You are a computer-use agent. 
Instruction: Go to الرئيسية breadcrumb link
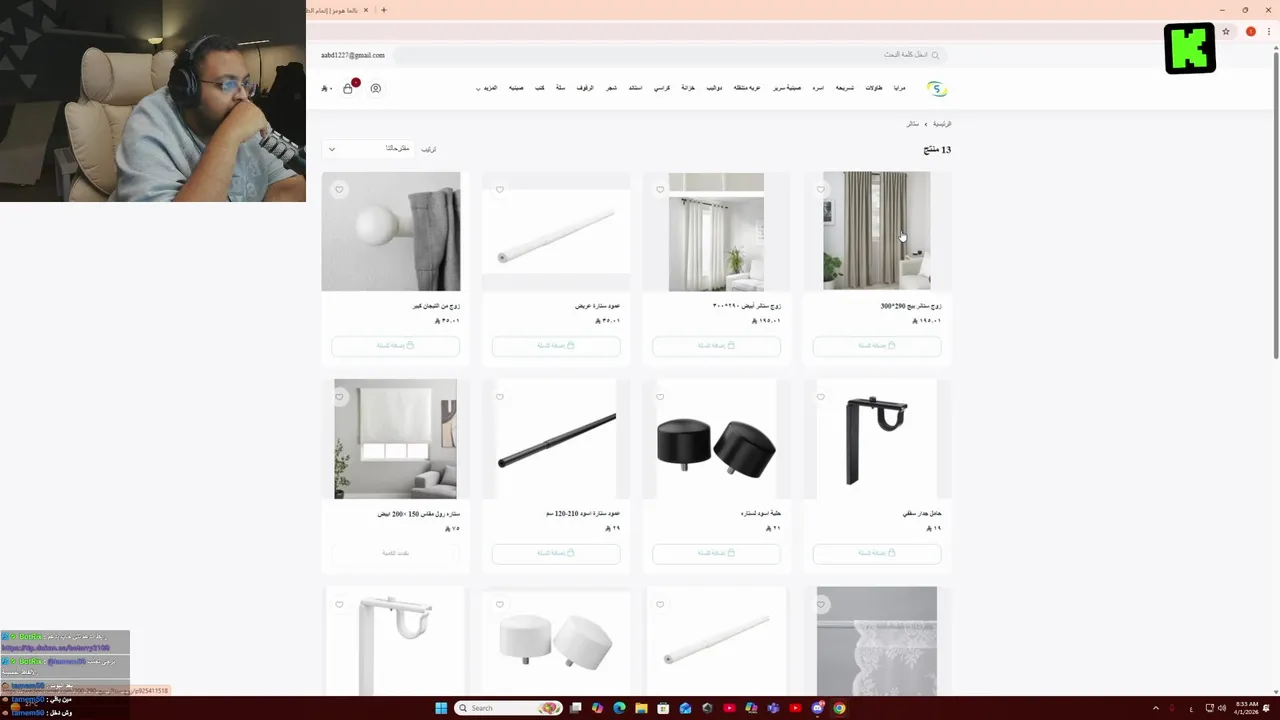click(x=942, y=124)
